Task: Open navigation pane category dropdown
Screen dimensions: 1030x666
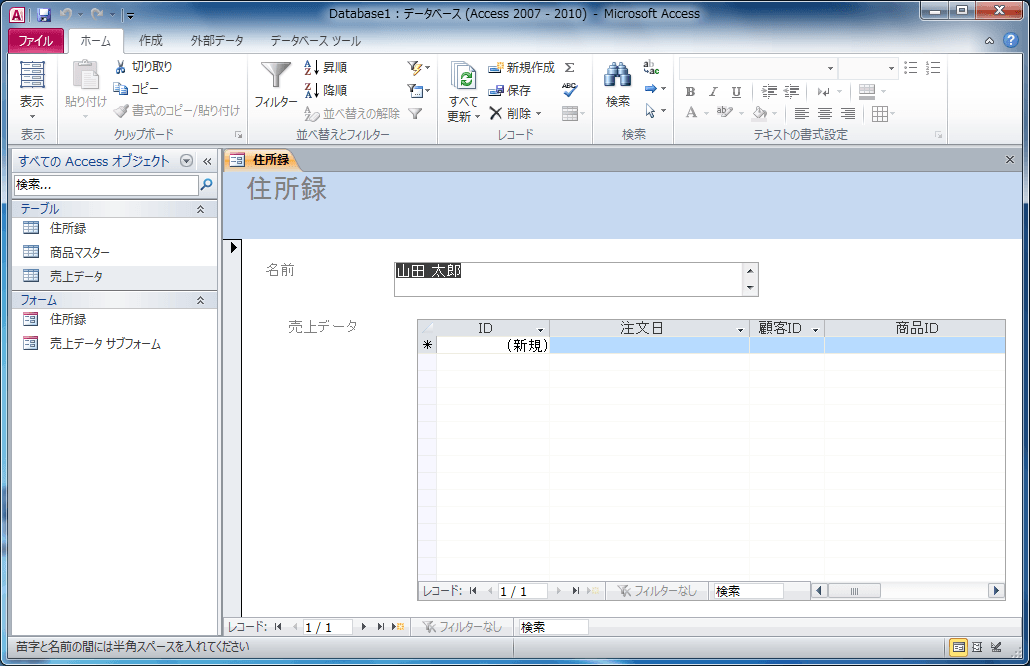Action: 187,161
